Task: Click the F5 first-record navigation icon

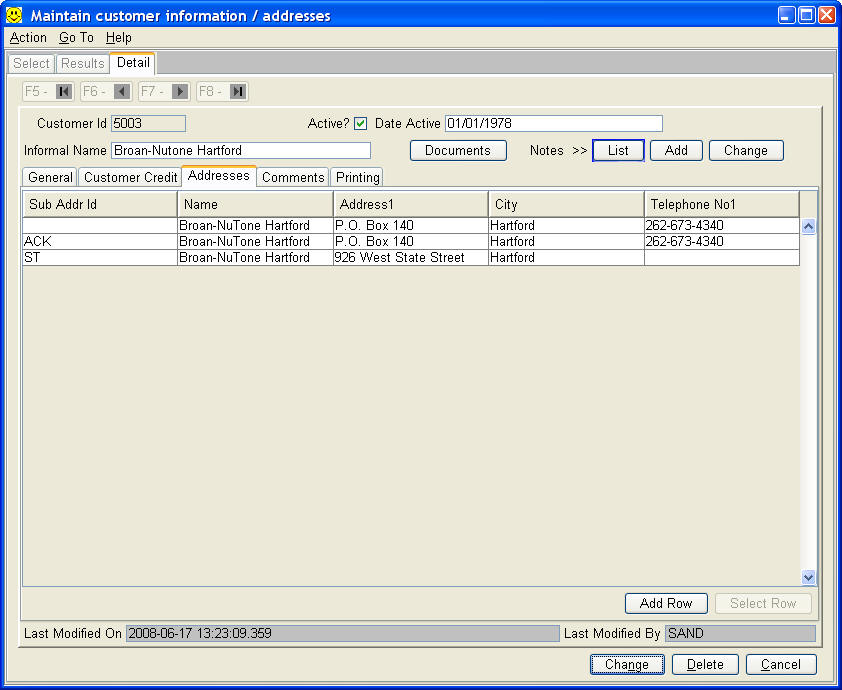Action: [x=64, y=92]
